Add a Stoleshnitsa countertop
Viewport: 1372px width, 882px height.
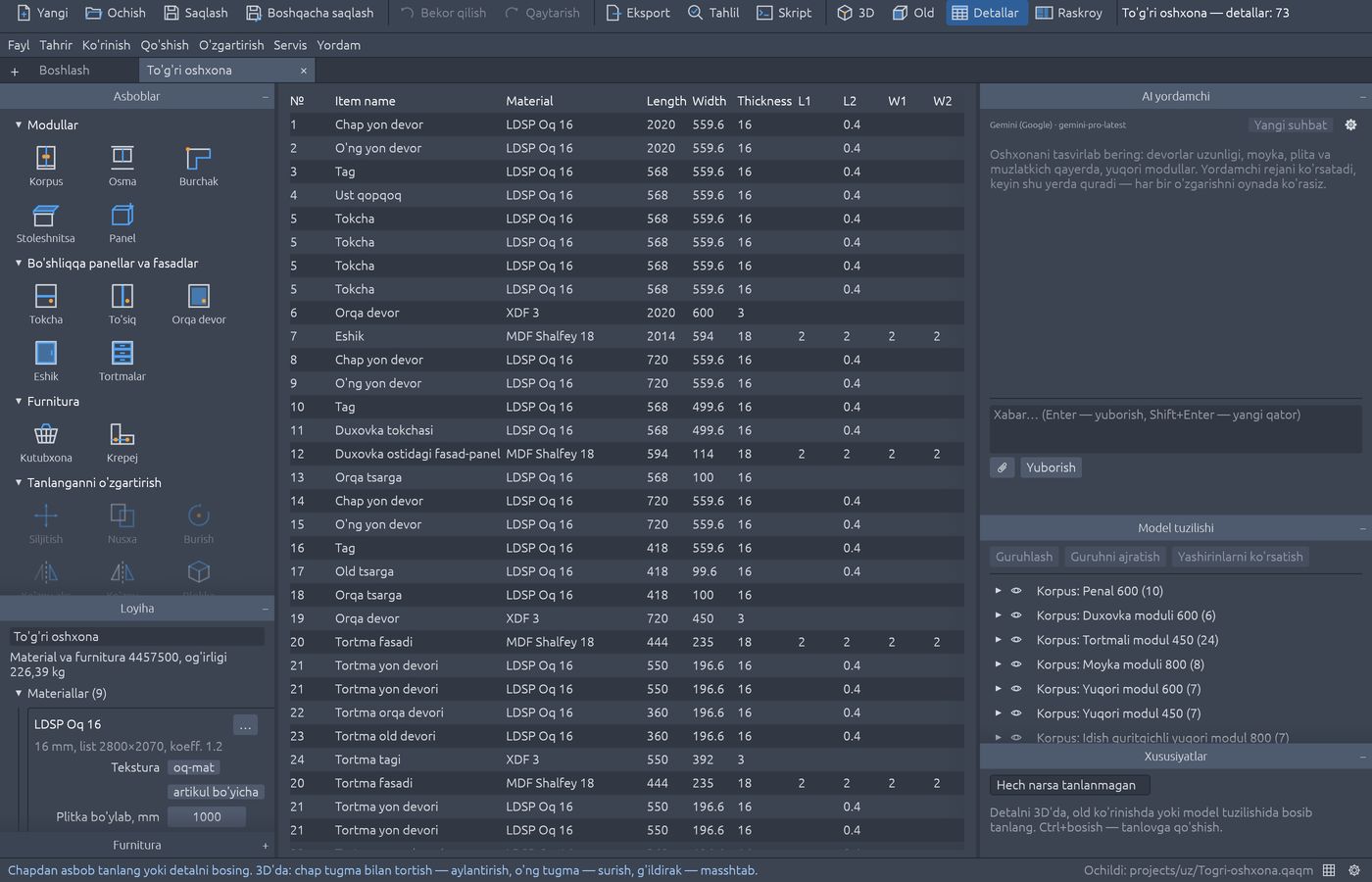46,222
